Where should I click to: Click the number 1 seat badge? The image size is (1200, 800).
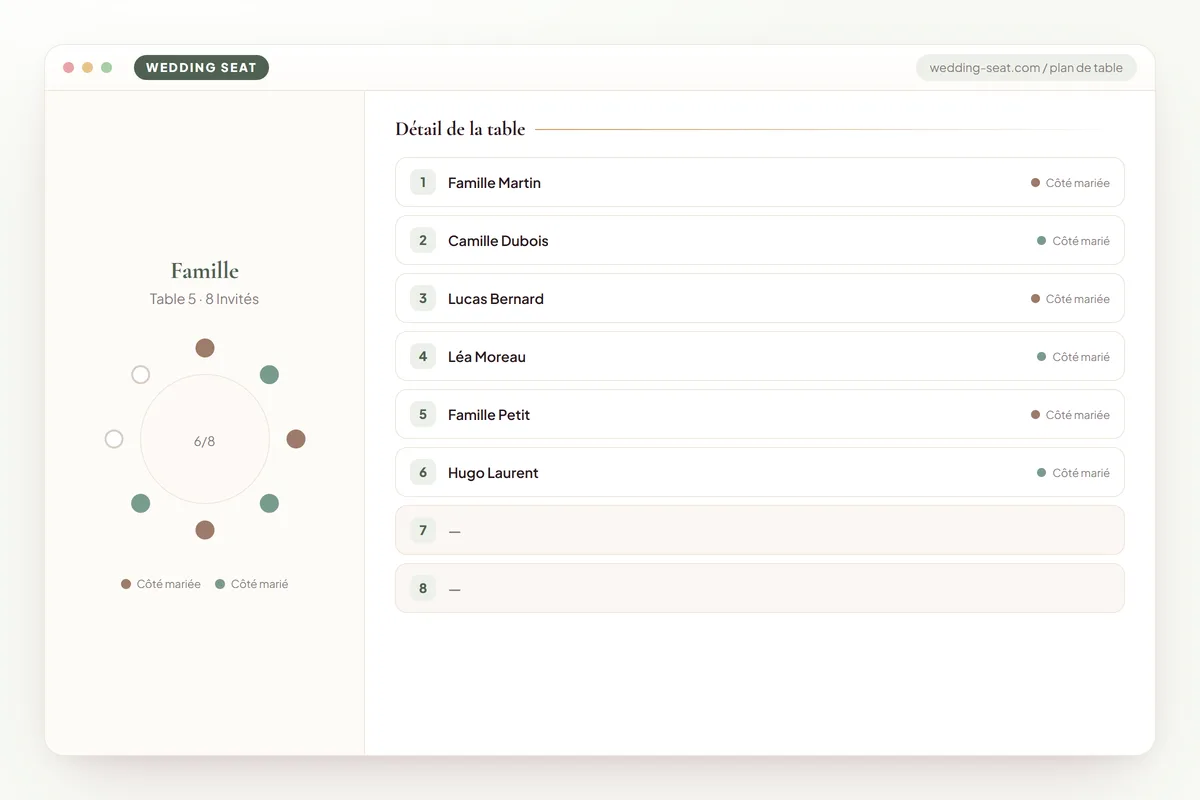(x=423, y=182)
